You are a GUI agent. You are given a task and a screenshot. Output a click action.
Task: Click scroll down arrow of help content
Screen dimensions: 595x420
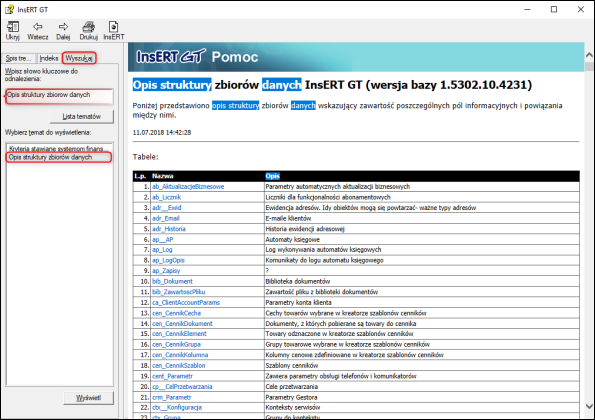[x=589, y=406]
